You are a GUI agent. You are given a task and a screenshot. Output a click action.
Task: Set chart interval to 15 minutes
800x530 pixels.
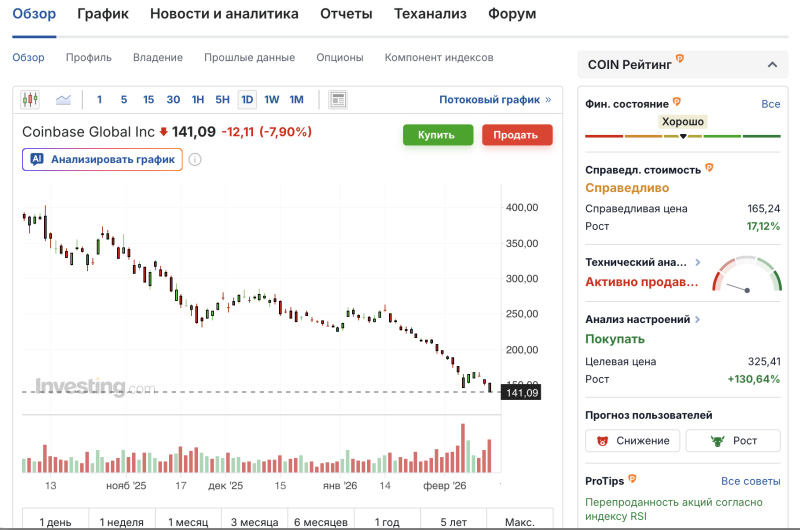(148, 99)
